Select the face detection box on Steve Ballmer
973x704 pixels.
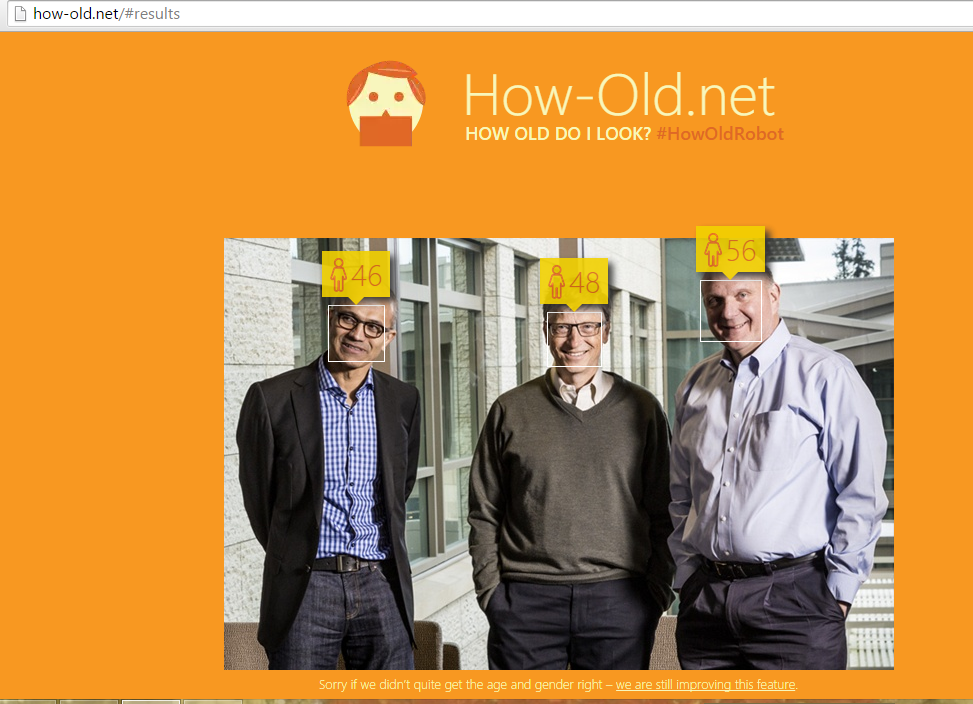(731, 310)
